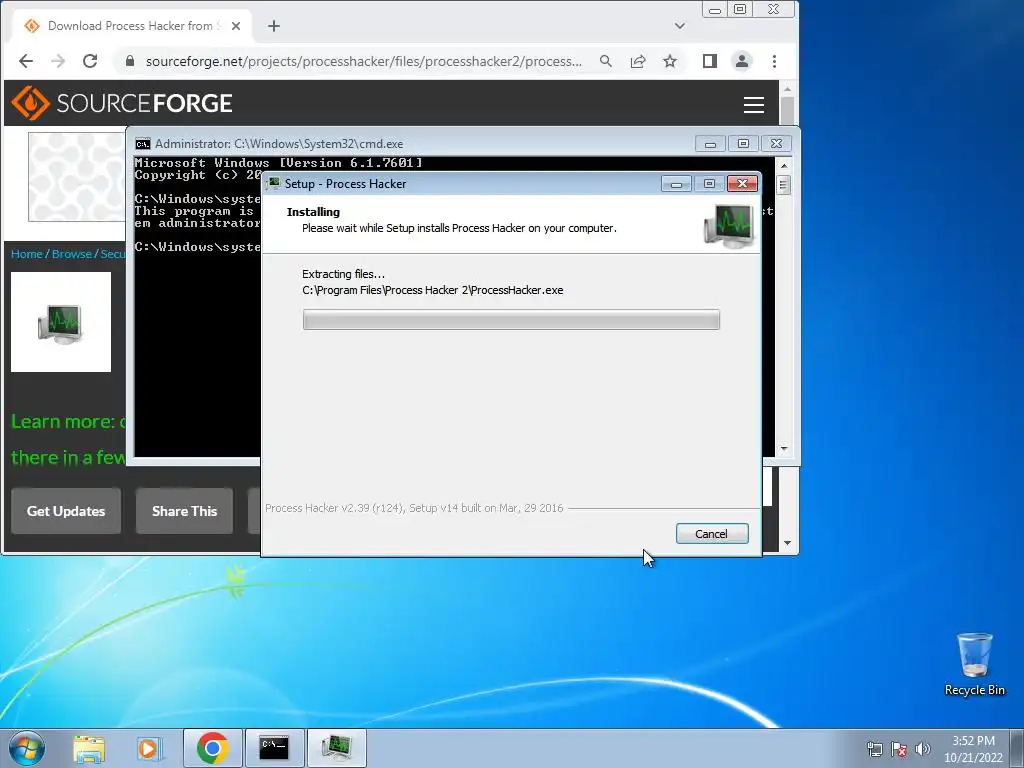
Task: Open Chrome three-dot menu
Action: coord(775,61)
